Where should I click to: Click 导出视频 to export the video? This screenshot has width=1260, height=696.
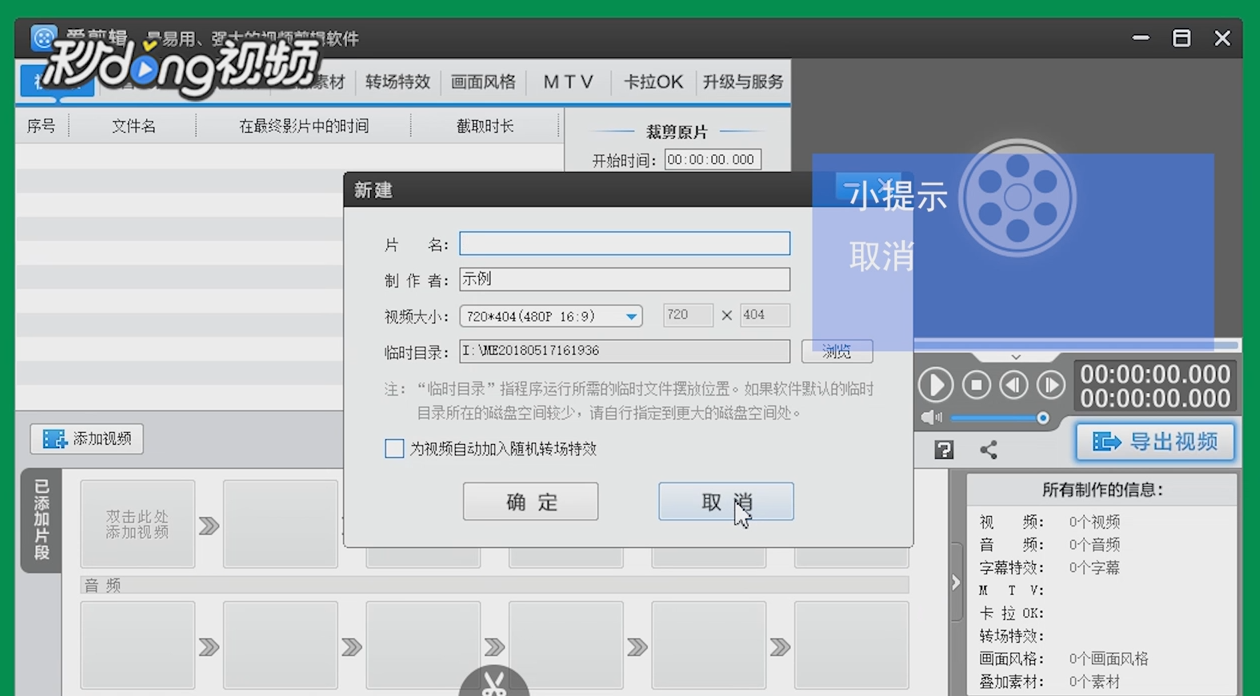[x=1155, y=442]
